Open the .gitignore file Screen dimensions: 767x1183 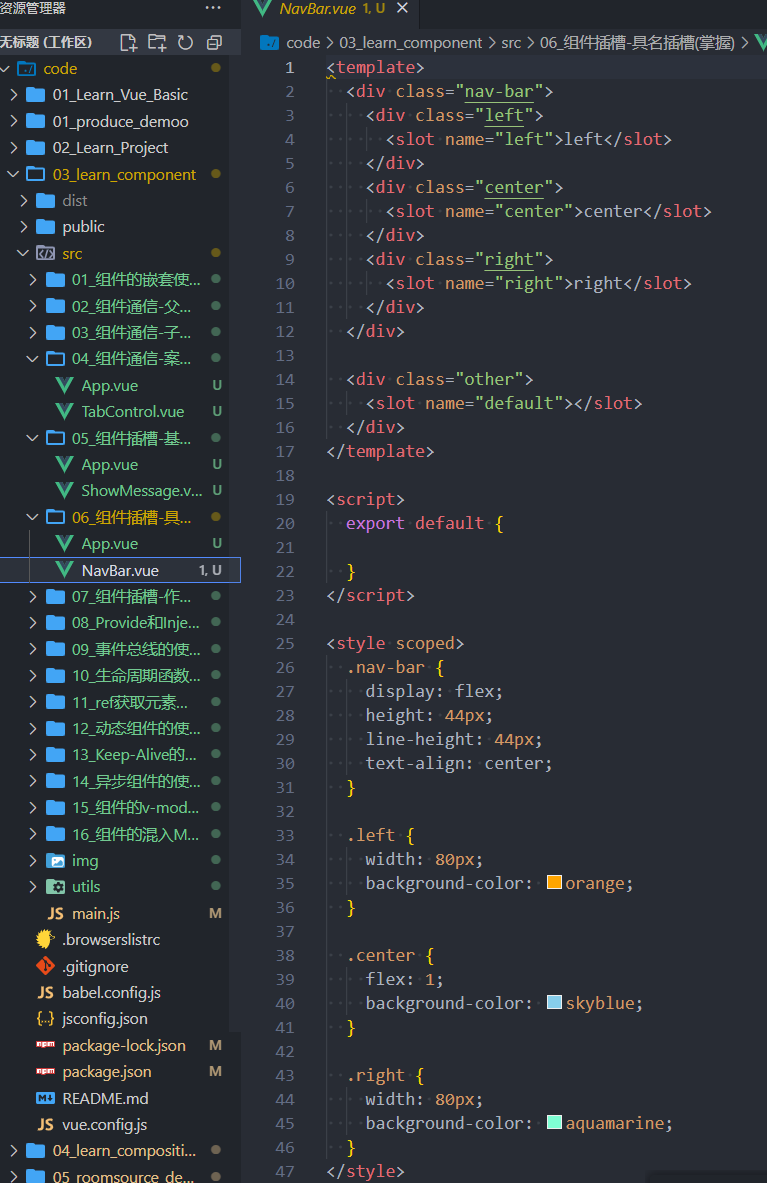point(95,966)
